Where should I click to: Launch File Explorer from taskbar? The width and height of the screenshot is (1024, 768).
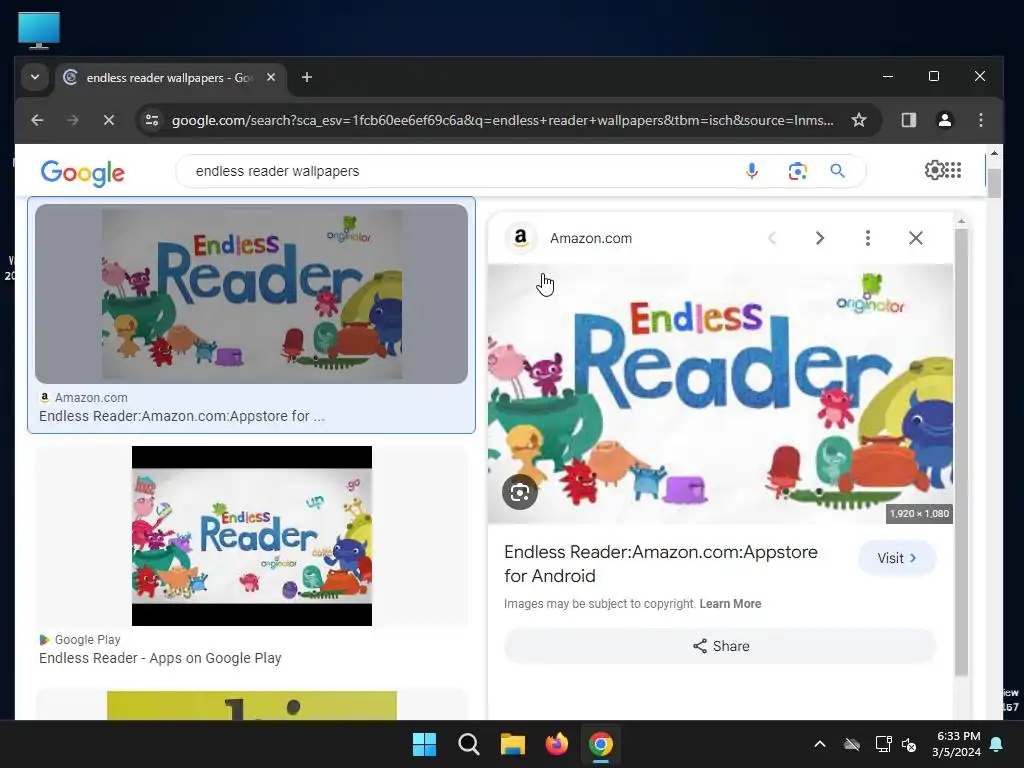click(x=513, y=744)
